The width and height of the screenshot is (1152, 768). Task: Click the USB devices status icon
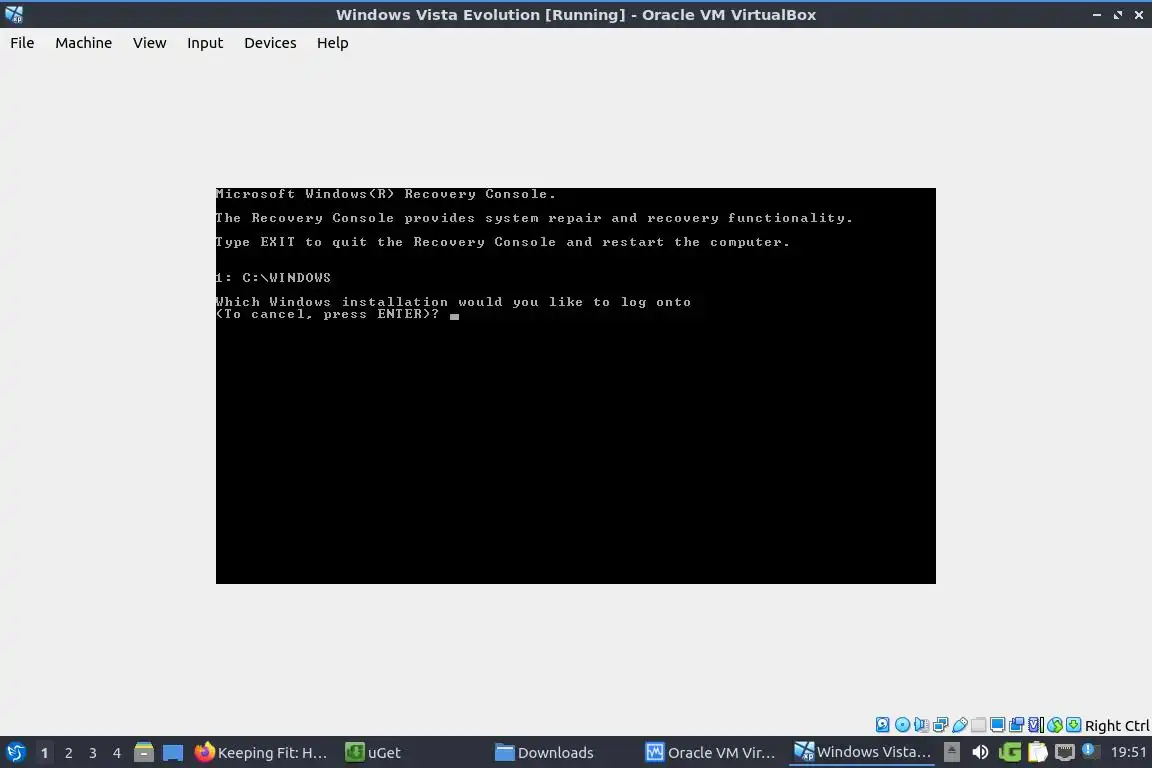960,725
